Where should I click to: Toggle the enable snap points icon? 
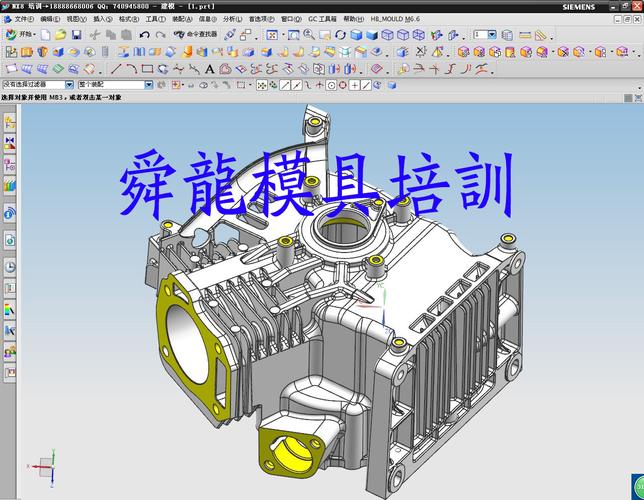261,85
